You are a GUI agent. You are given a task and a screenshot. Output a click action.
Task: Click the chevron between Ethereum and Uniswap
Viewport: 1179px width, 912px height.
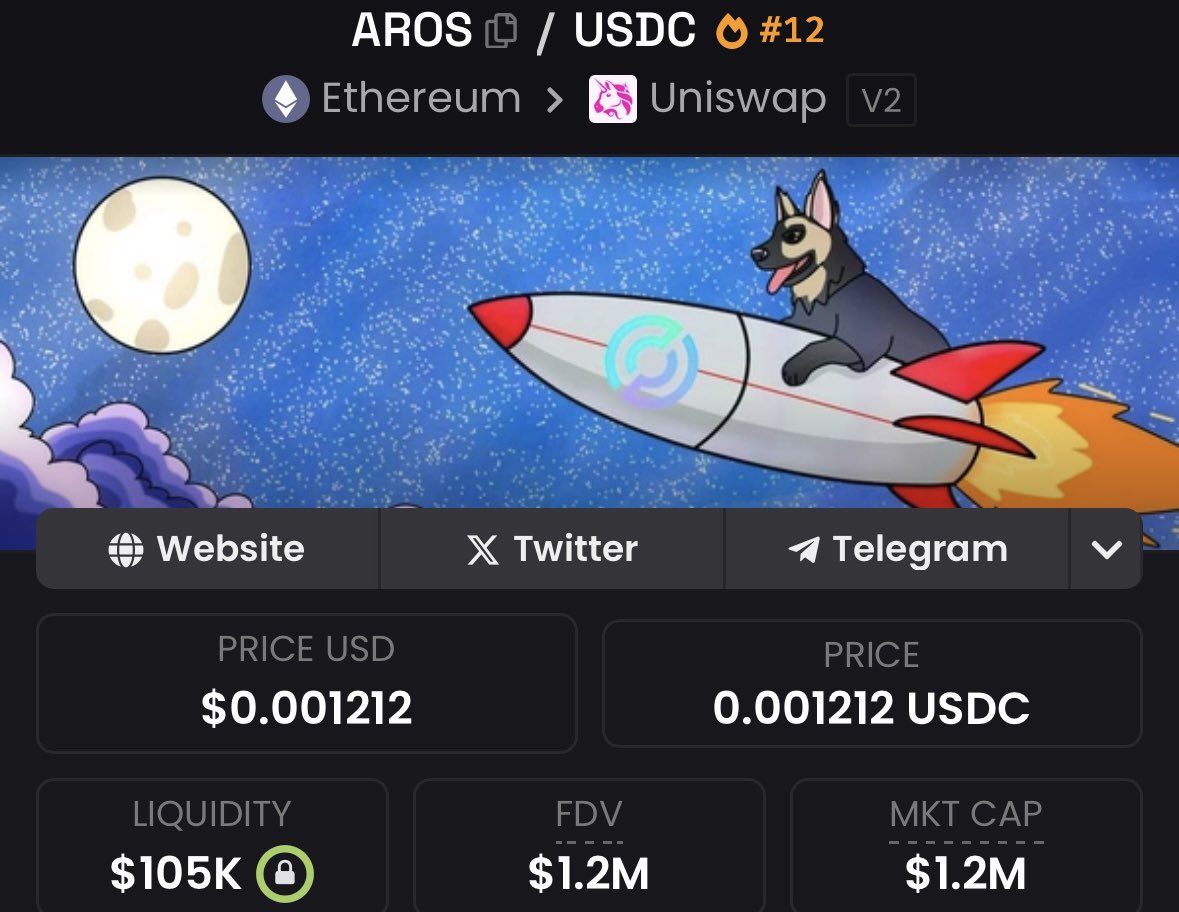click(554, 100)
